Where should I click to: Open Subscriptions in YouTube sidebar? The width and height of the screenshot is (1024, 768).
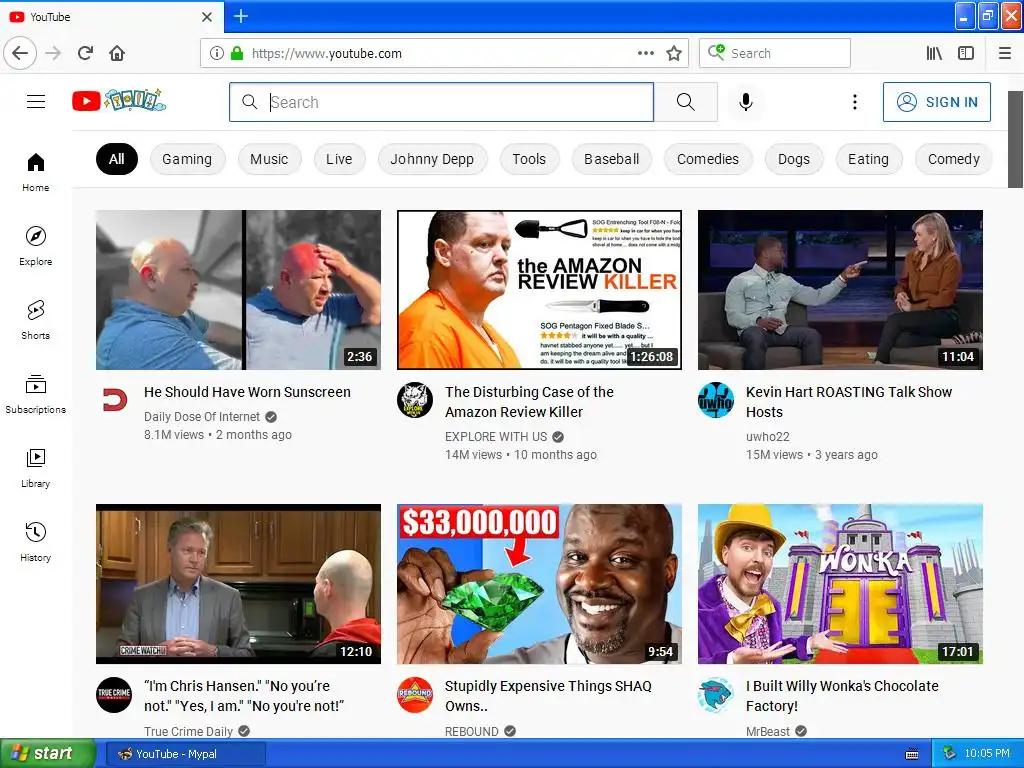click(36, 394)
